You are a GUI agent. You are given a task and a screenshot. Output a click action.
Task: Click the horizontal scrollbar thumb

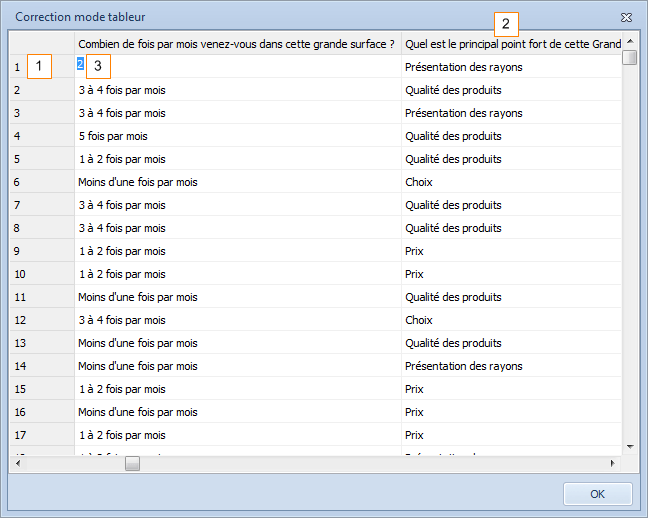(x=132, y=463)
